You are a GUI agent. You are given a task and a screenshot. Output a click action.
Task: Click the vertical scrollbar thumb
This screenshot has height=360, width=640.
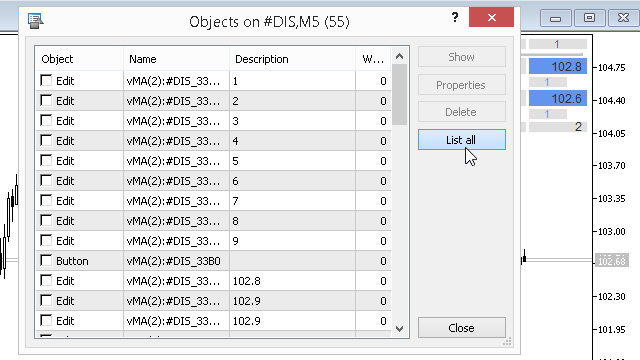[x=400, y=95]
